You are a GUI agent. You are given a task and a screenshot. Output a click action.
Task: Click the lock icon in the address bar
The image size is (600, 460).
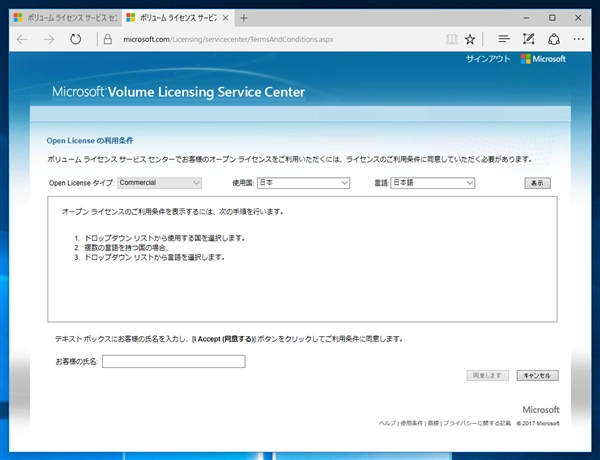(108, 39)
